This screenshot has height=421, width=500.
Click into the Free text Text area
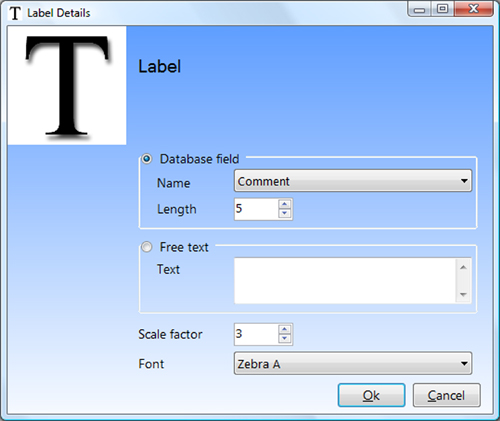click(345, 281)
